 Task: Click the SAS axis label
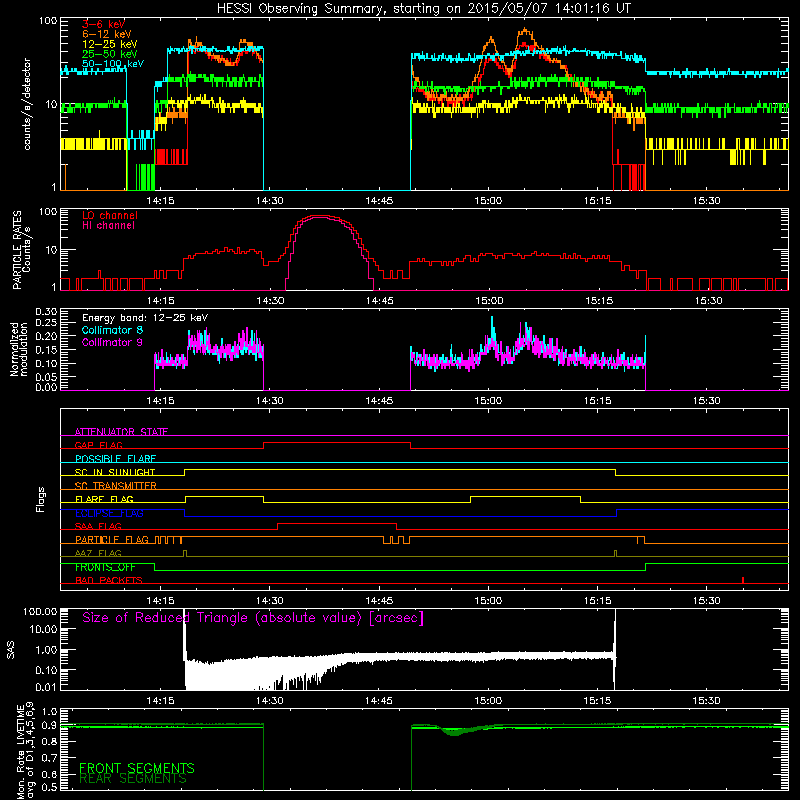[11, 649]
